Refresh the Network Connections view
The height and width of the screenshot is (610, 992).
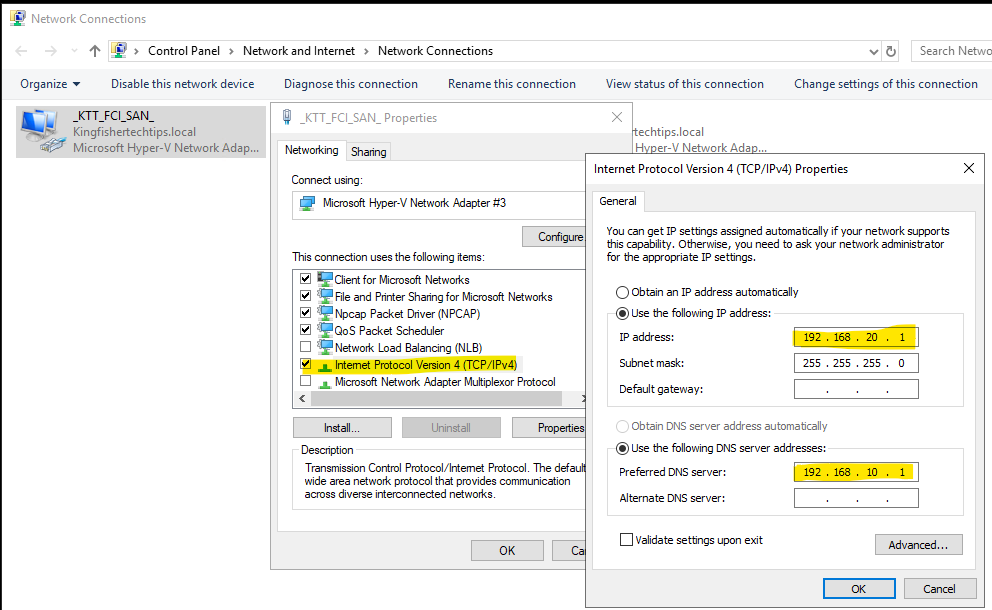pyautogui.click(x=891, y=51)
